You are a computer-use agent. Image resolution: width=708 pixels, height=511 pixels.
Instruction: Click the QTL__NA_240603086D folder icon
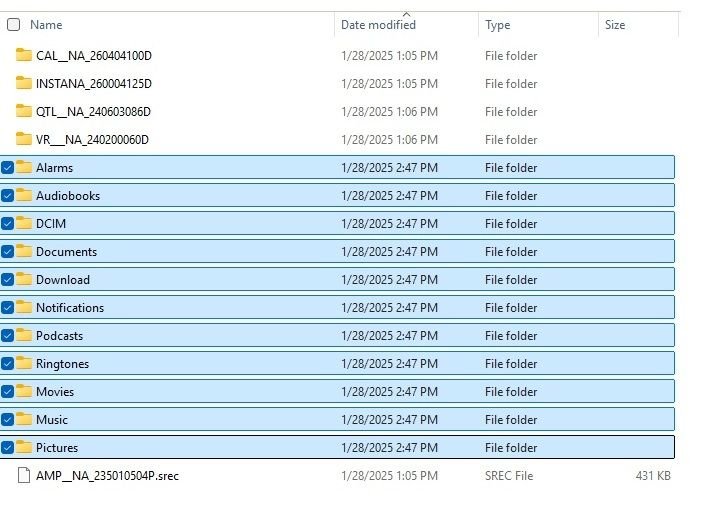click(24, 112)
